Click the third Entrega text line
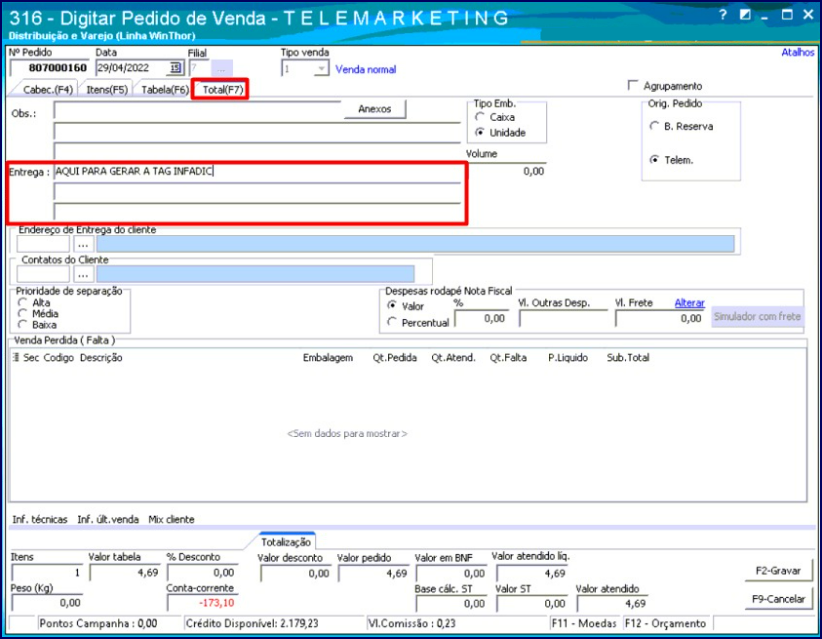The height and width of the screenshot is (639, 822). (x=257, y=212)
